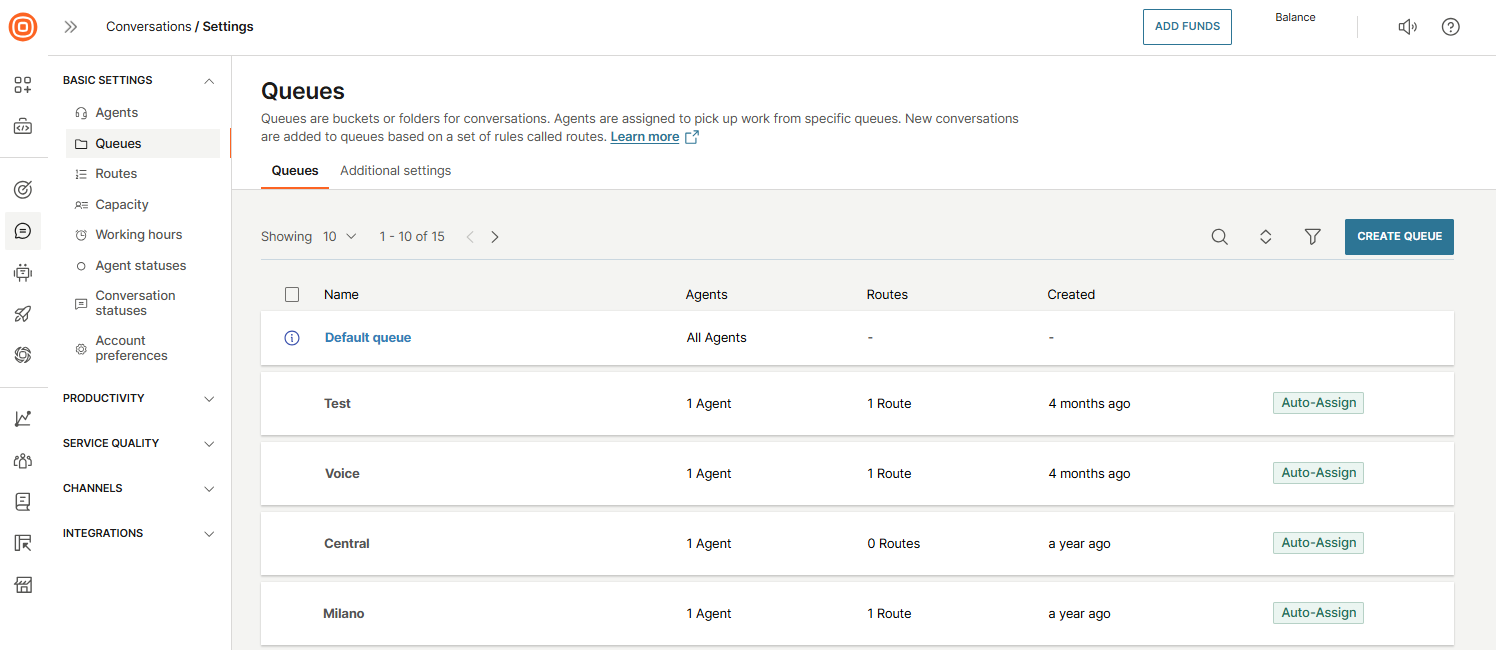
Task: Expand the sidebar with double chevron icon
Action: click(71, 27)
